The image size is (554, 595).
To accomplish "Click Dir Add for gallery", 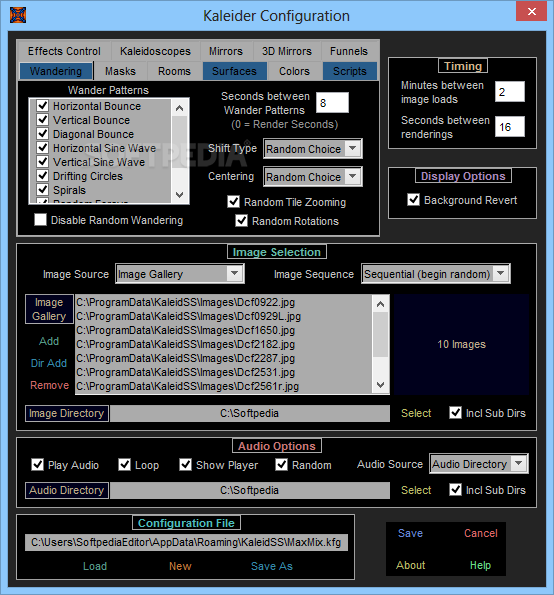I will 49,363.
